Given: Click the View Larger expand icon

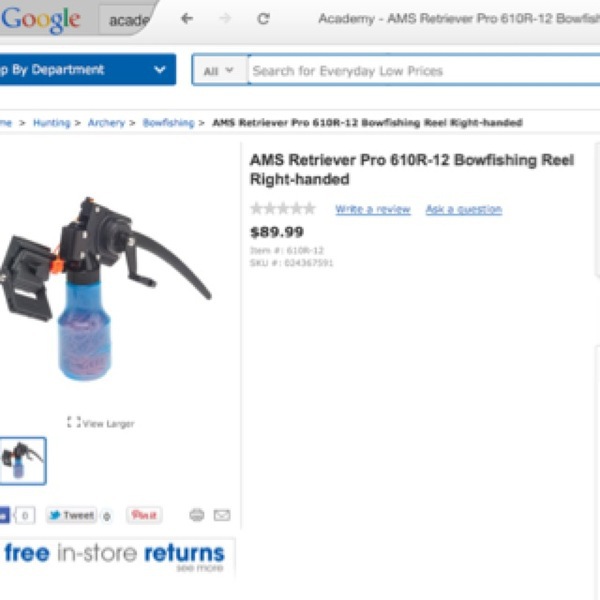Looking at the screenshot, I should (x=74, y=422).
